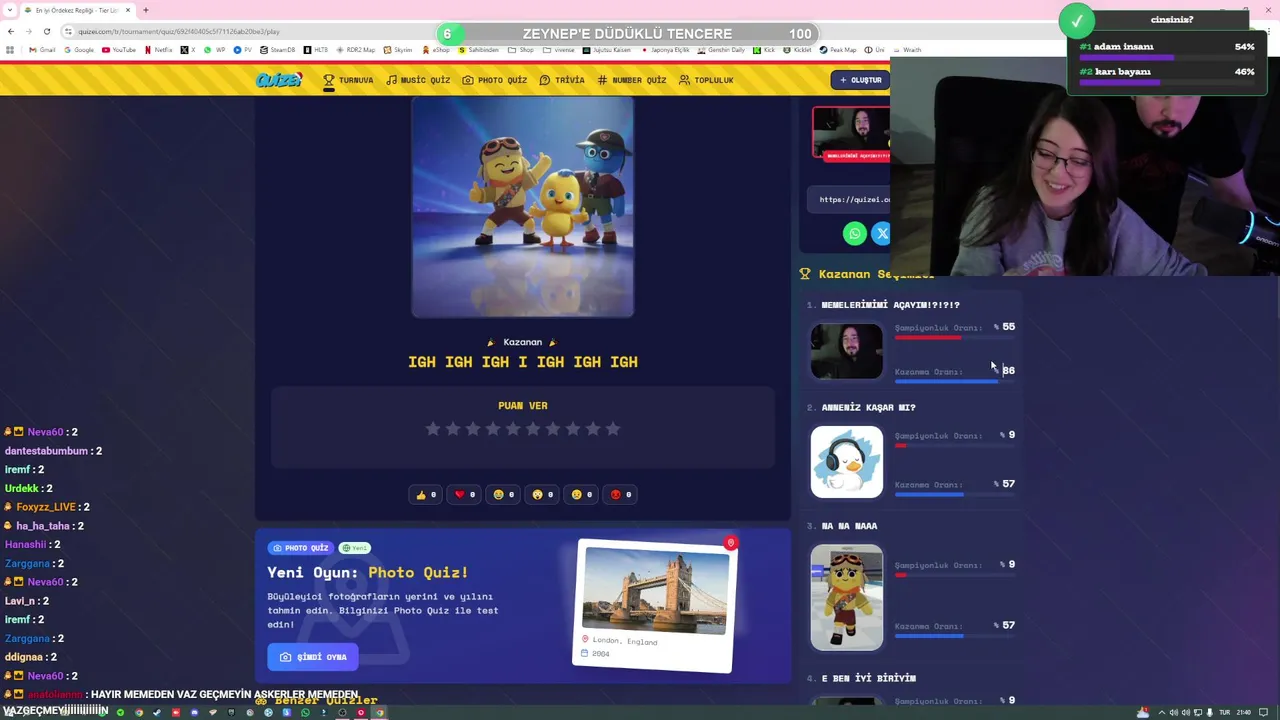Open the YouTube bookmark
Image resolution: width=1280 pixels, height=720 pixels.
click(x=119, y=50)
